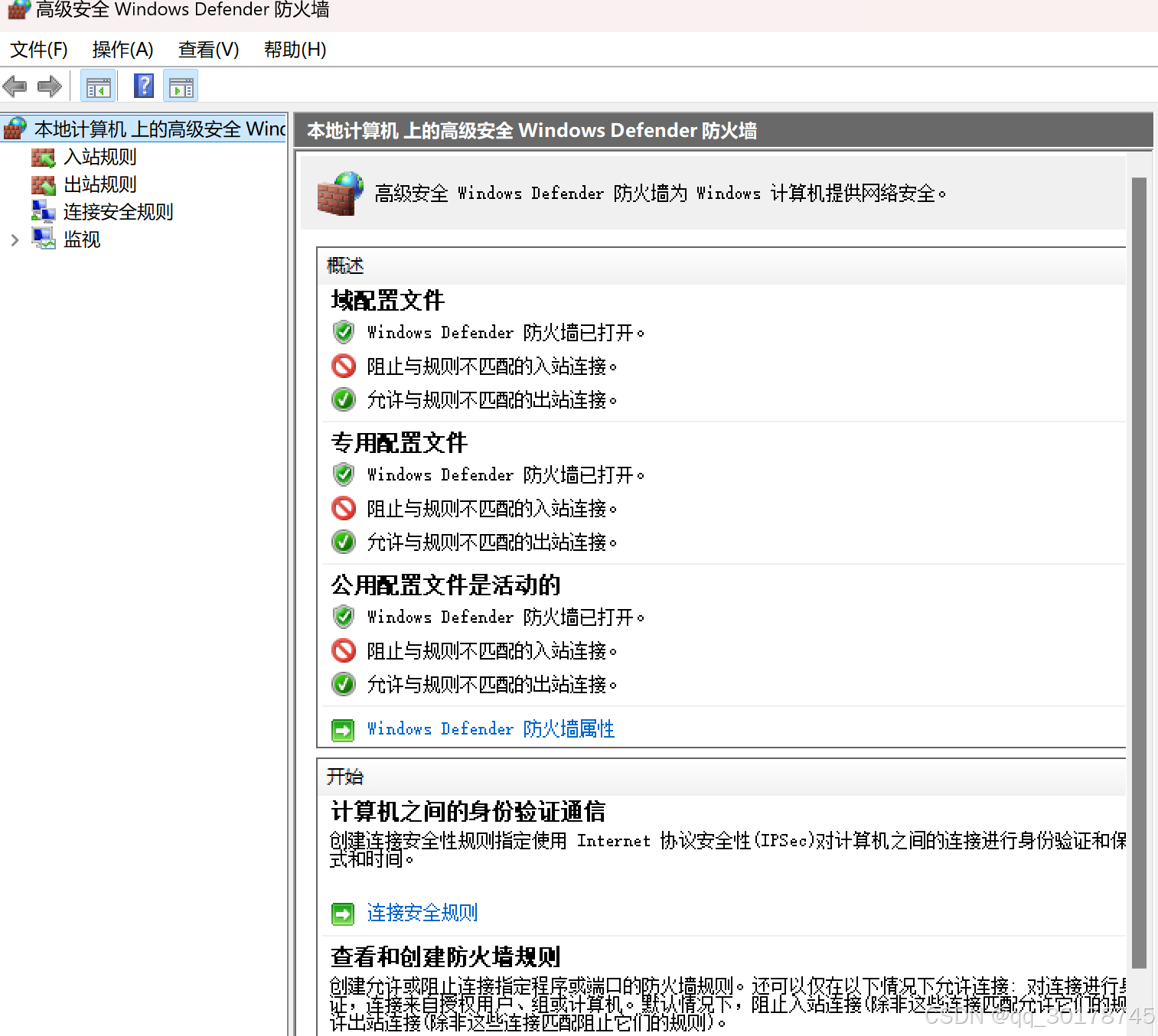Expand the 监视 tree node chevron
Viewport: 1158px width, 1036px height.
tap(15, 240)
